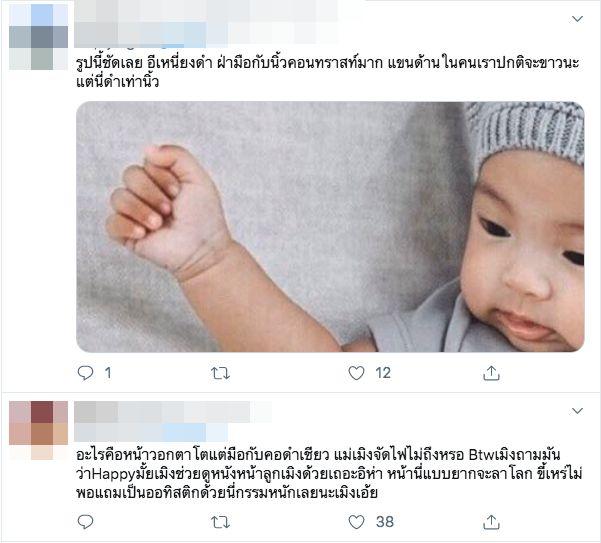Image resolution: width=601 pixels, height=543 pixels.
Task: Open the first tweet author's blurred display name
Action: click(x=207, y=11)
